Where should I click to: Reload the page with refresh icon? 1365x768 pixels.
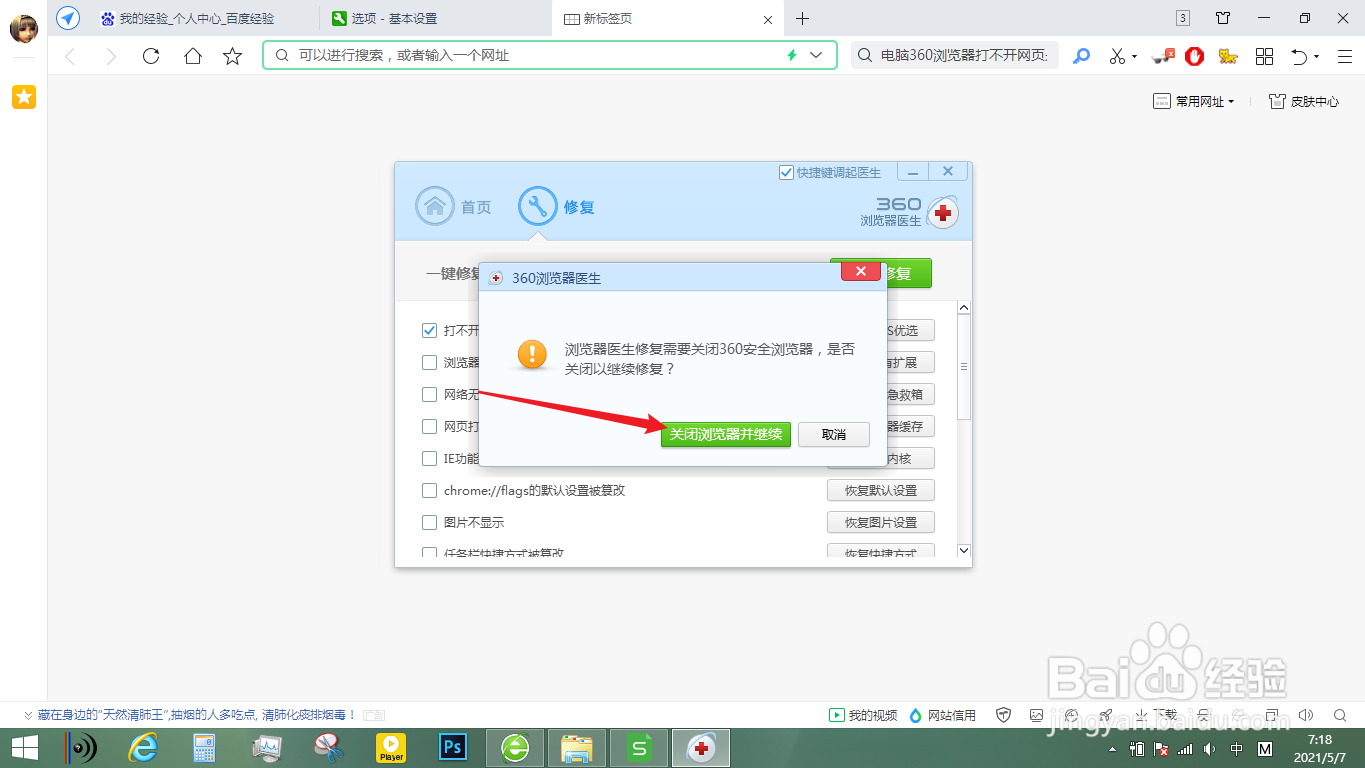click(151, 56)
